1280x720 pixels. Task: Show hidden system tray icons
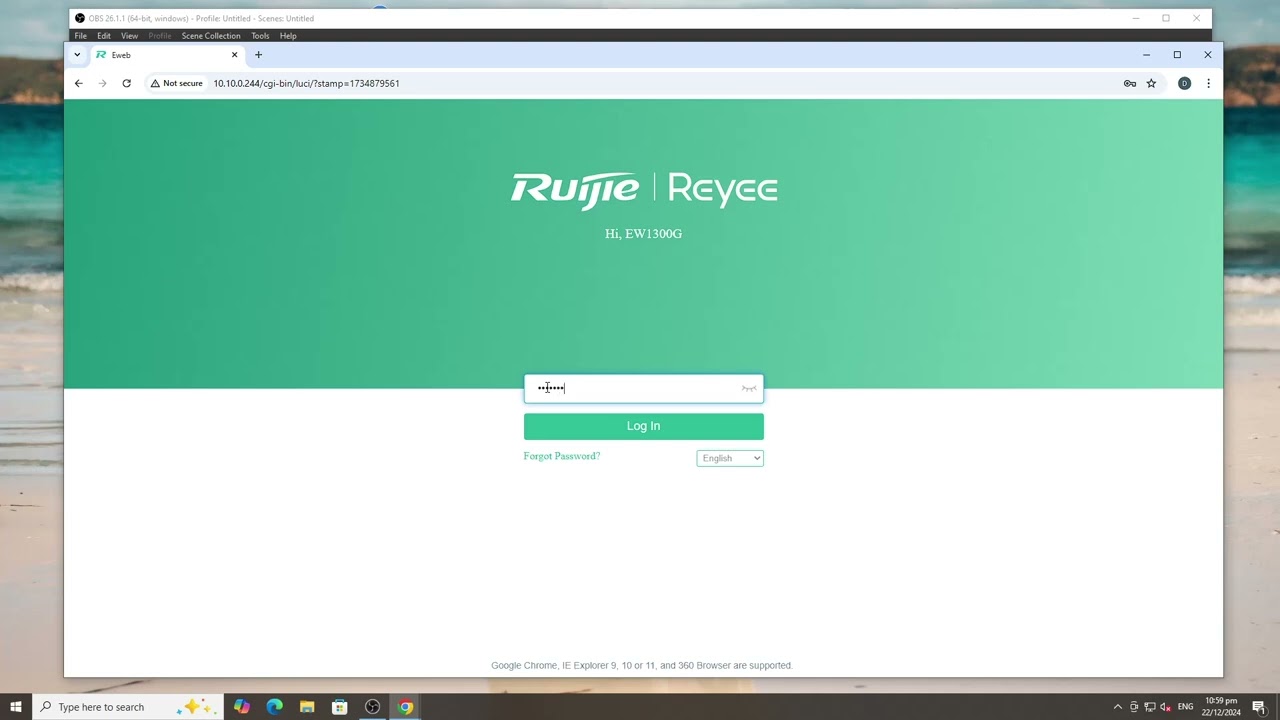pyautogui.click(x=1118, y=707)
